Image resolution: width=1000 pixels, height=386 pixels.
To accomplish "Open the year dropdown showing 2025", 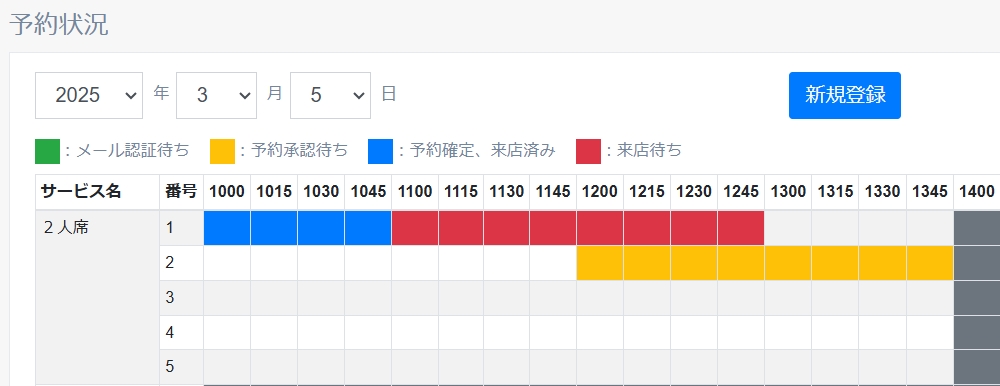I will point(89,95).
